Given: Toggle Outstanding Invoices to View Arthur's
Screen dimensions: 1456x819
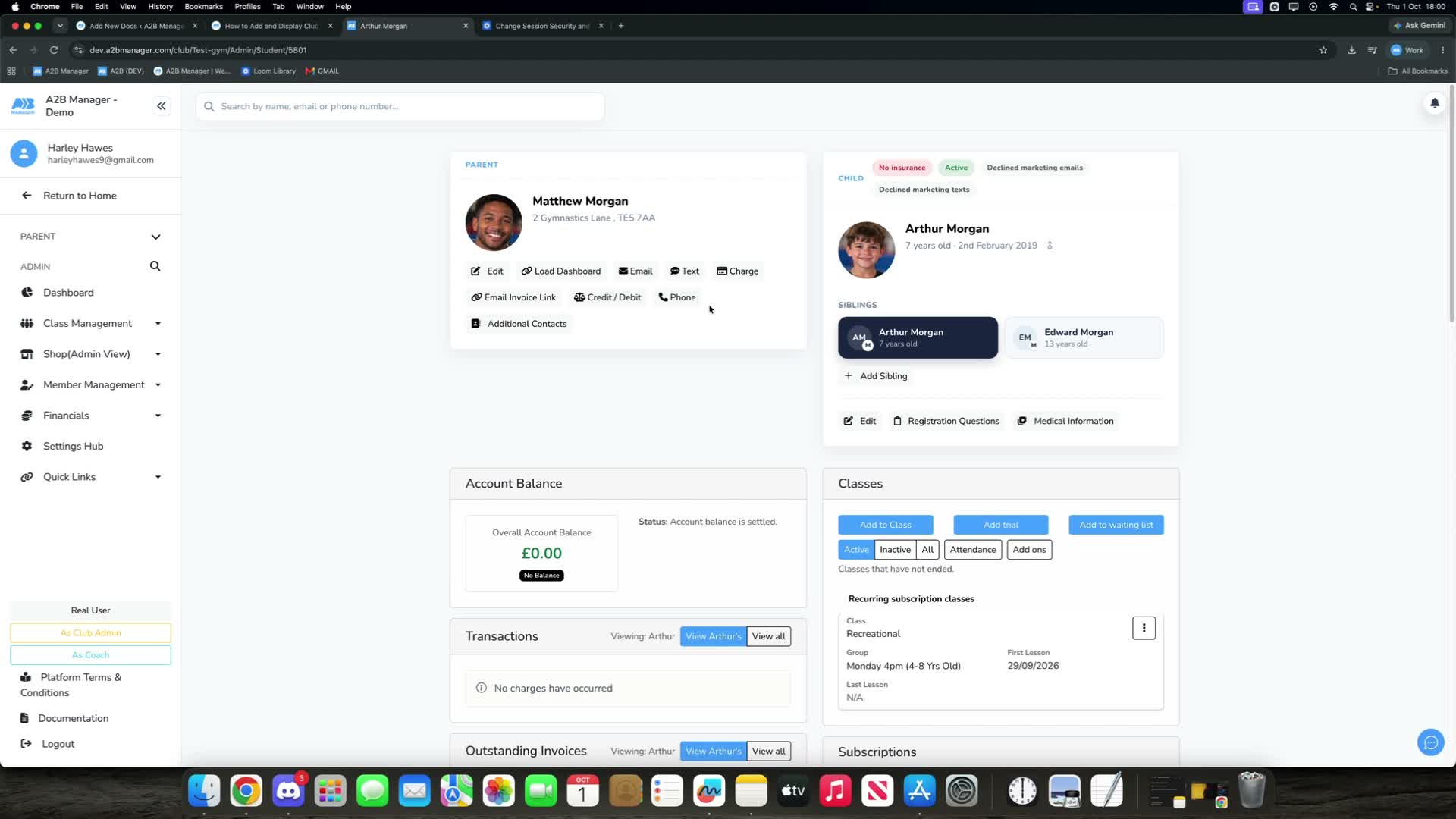Looking at the screenshot, I should [x=713, y=751].
